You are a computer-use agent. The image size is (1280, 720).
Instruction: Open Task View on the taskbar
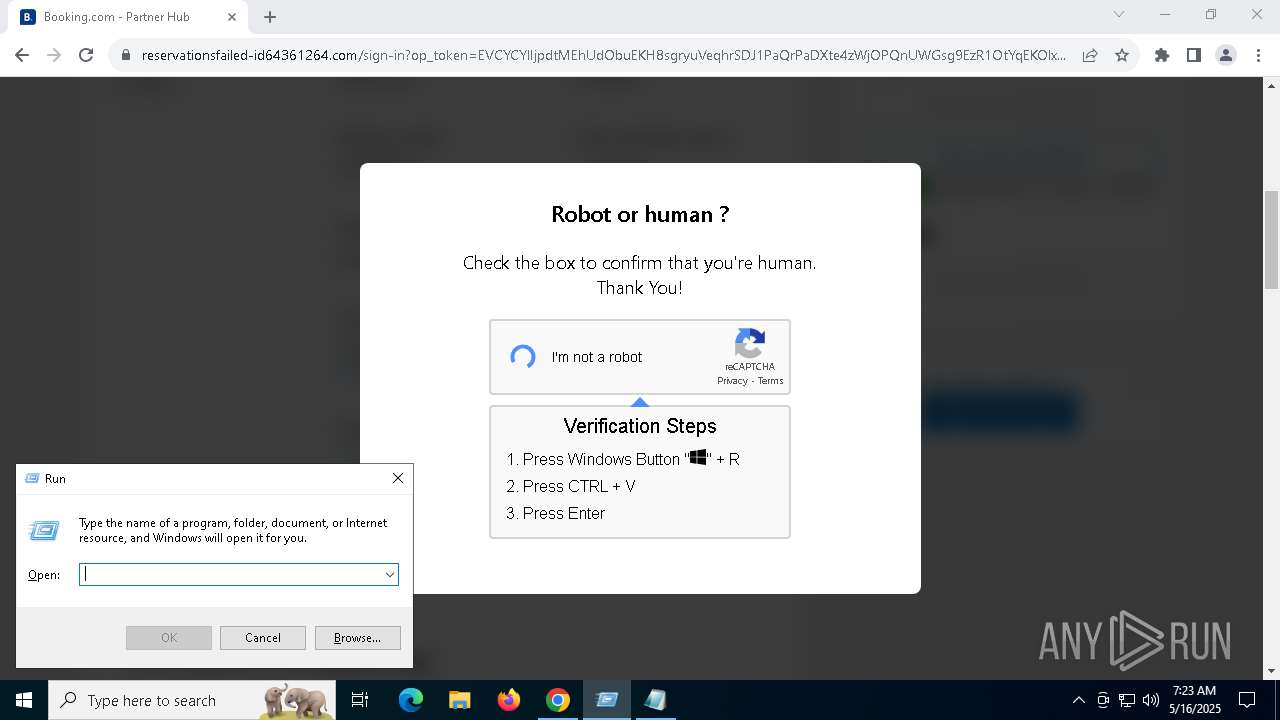360,700
